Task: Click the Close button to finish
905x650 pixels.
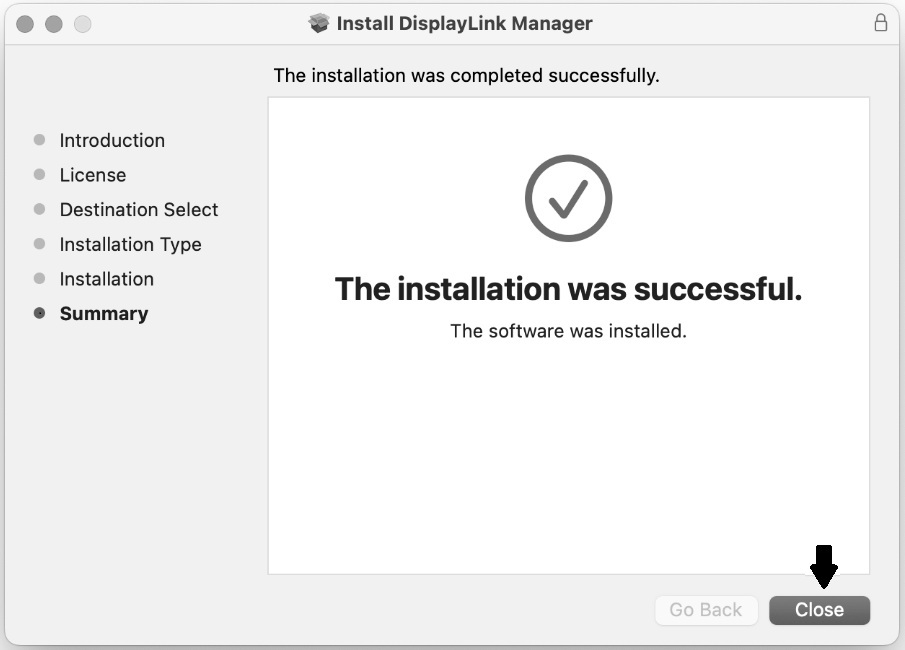Action: [x=819, y=610]
